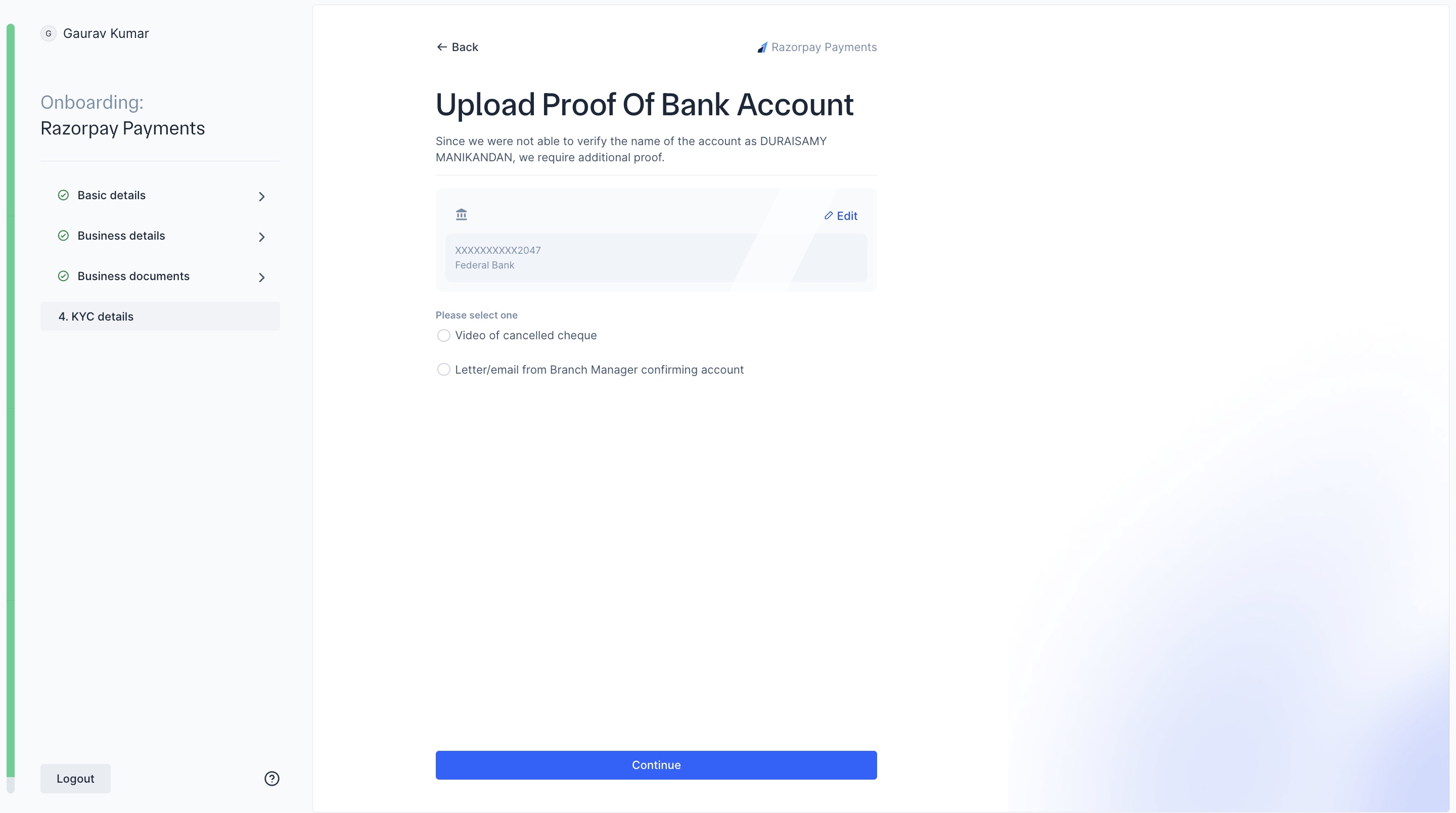Select Video of cancelled cheque option
Screen dimensions: 1456x813
coord(444,336)
